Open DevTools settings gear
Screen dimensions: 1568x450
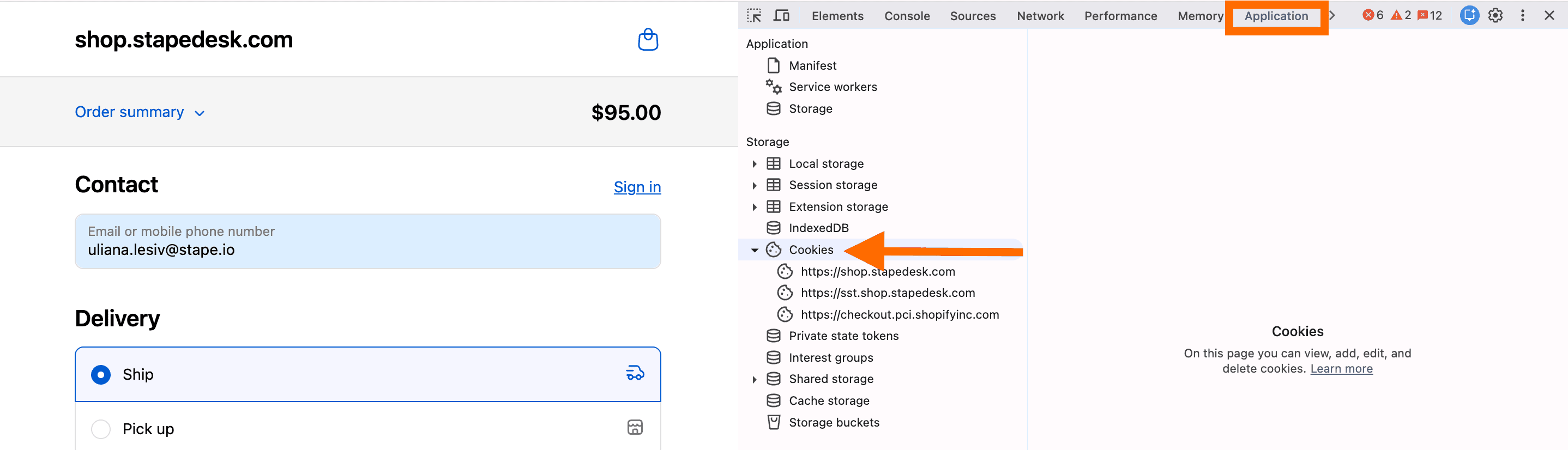click(x=1495, y=16)
